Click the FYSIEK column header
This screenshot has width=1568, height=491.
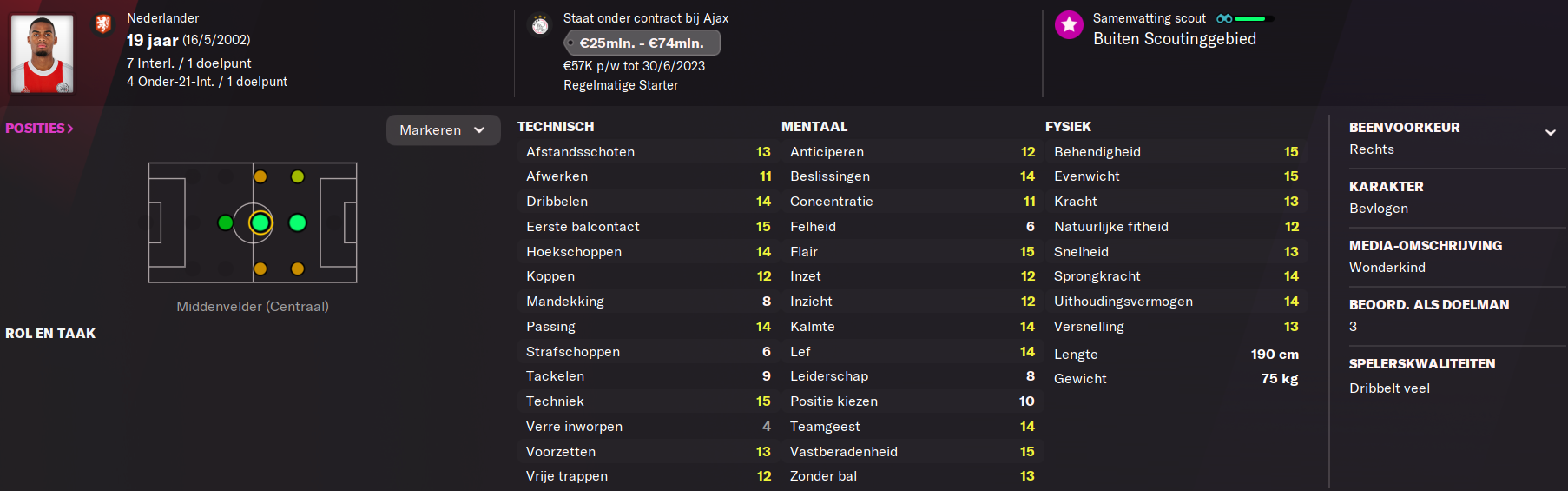pyautogui.click(x=1068, y=127)
